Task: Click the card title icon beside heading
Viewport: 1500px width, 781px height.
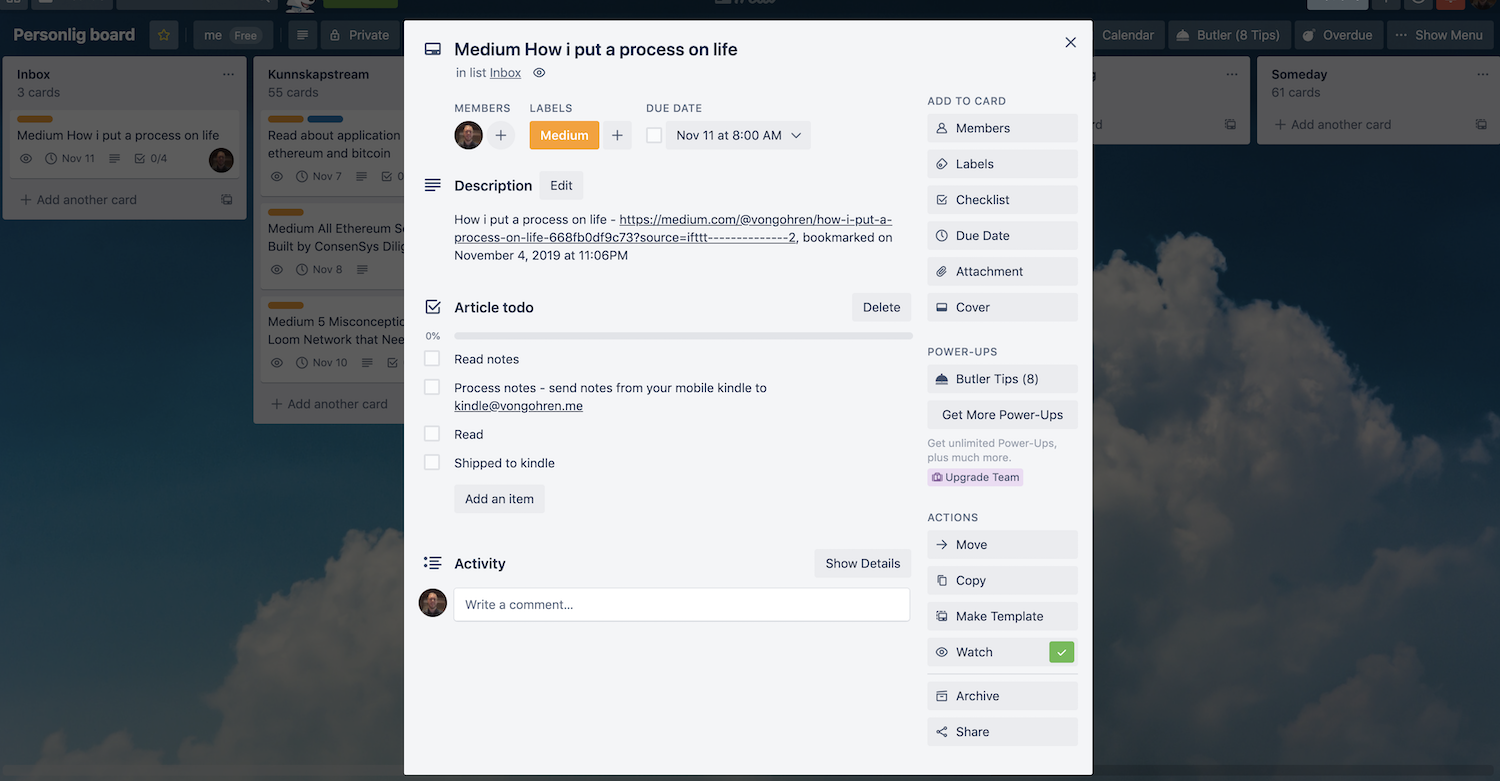Action: click(433, 49)
